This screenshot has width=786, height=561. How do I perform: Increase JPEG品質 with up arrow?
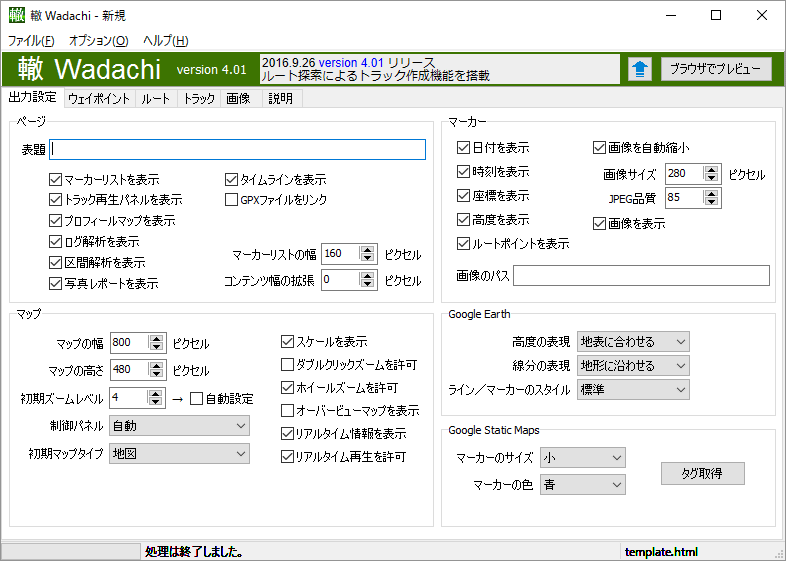[711, 194]
